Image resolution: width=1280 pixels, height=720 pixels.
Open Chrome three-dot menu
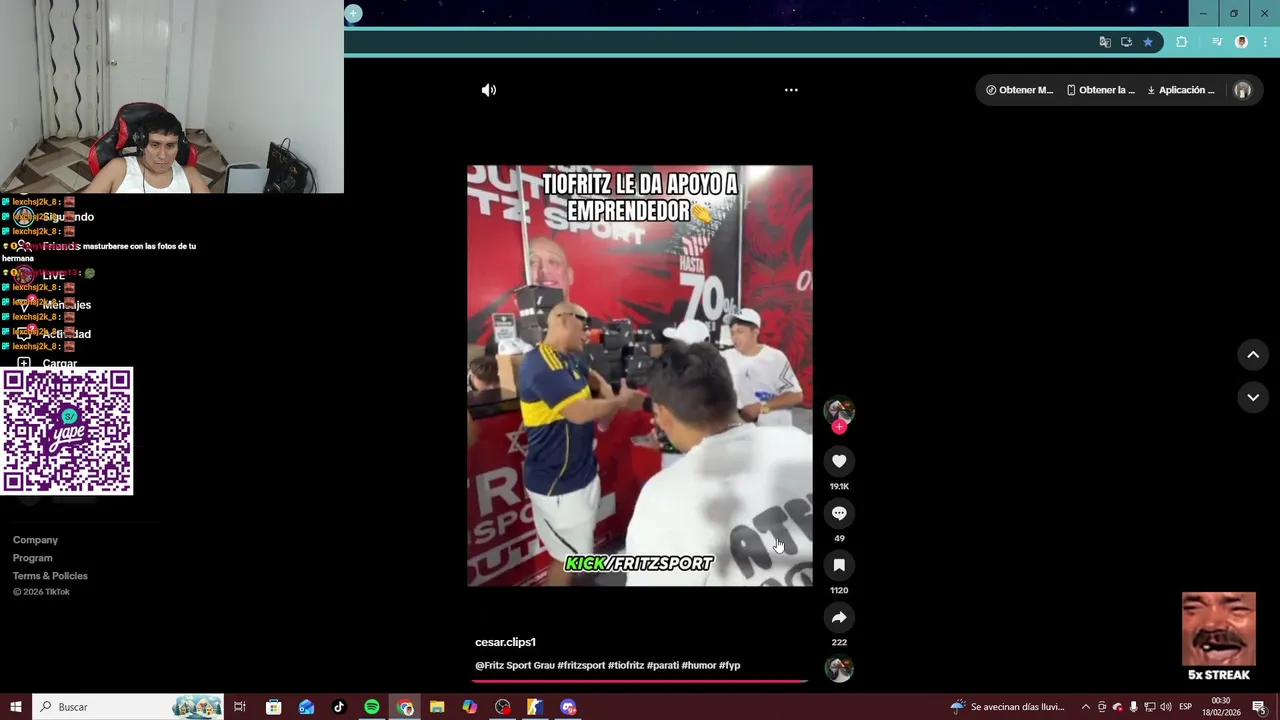click(x=1265, y=42)
